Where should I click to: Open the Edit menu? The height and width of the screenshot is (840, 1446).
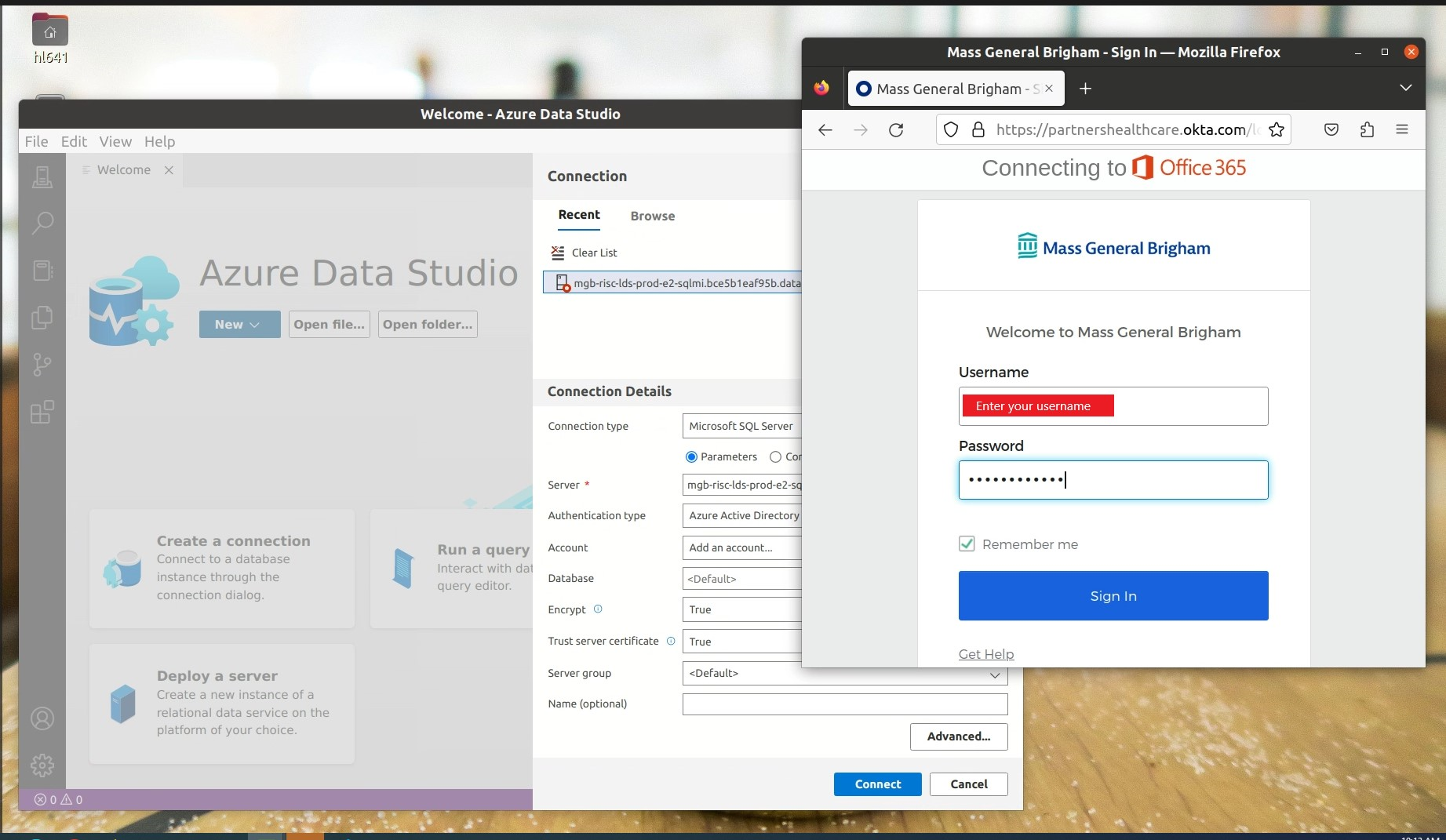(x=74, y=141)
